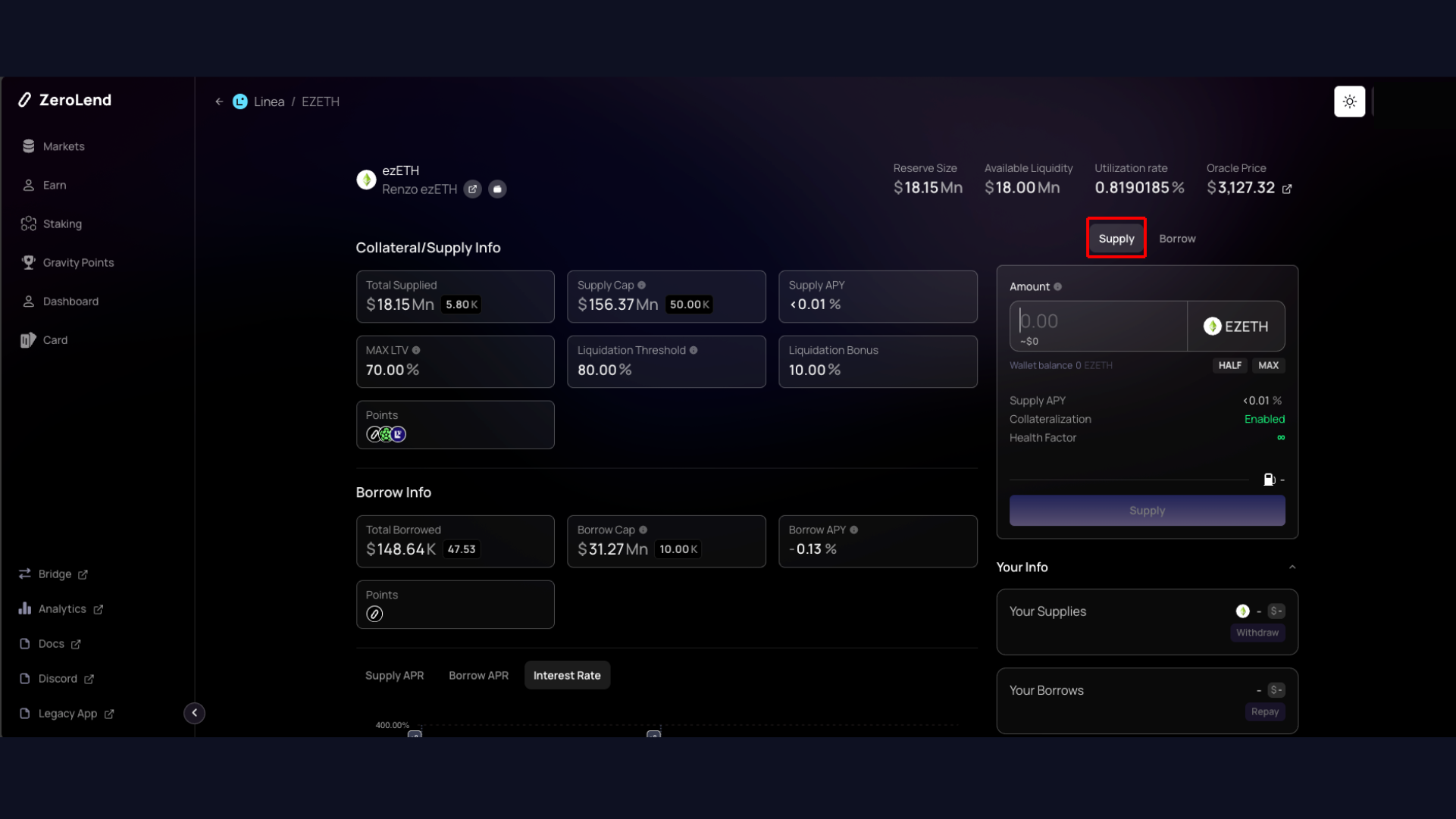The image size is (1456, 819).
Task: Collapse the Your Info section
Action: [1292, 567]
